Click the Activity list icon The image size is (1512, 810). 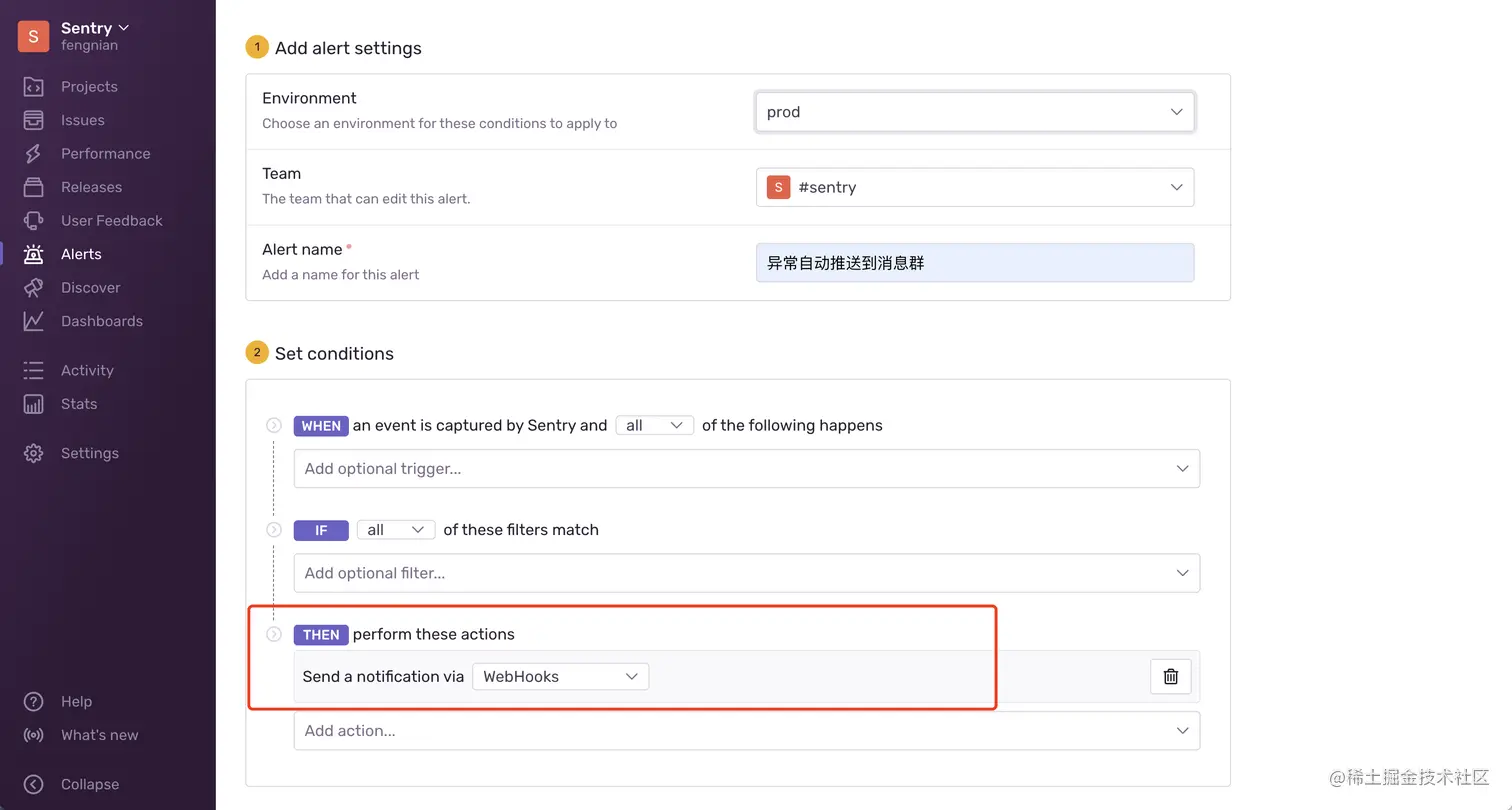[x=33, y=371]
